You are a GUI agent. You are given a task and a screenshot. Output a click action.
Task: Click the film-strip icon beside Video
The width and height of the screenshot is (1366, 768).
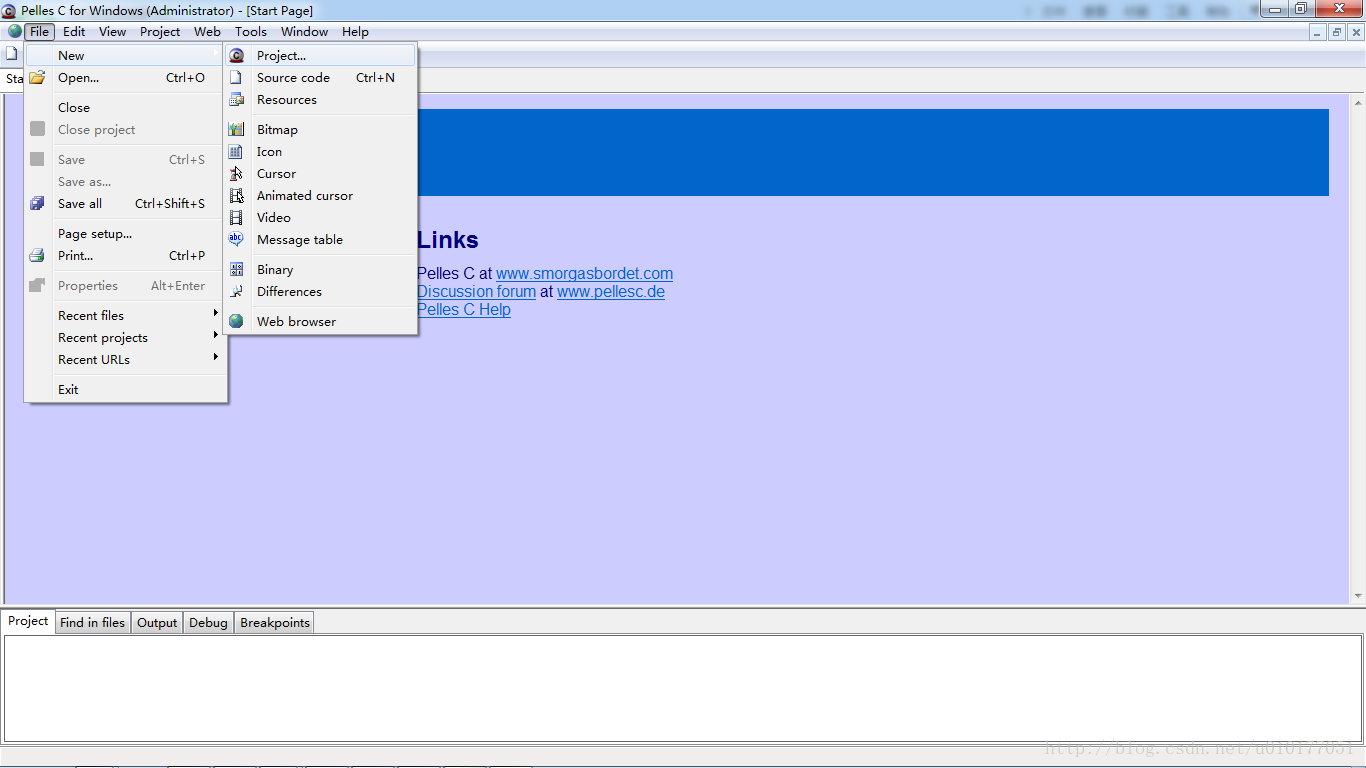(x=236, y=218)
